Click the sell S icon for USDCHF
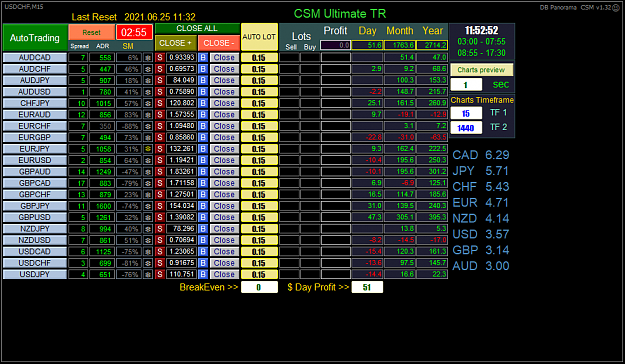 click(x=160, y=263)
